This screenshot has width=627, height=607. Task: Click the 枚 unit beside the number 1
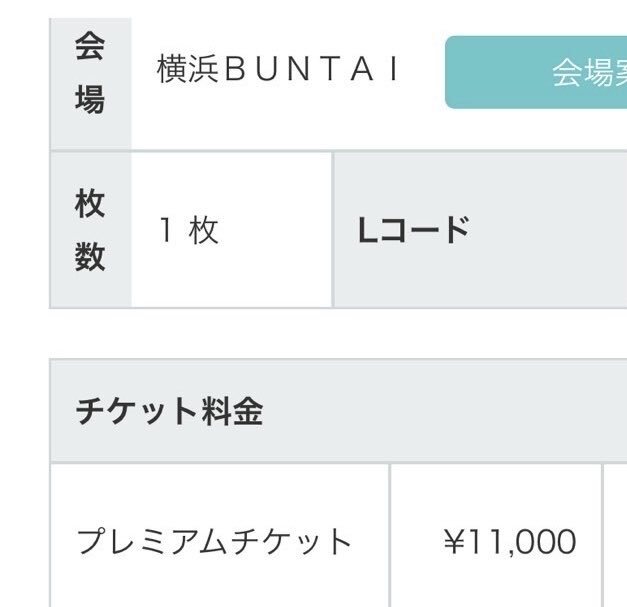coord(203,231)
